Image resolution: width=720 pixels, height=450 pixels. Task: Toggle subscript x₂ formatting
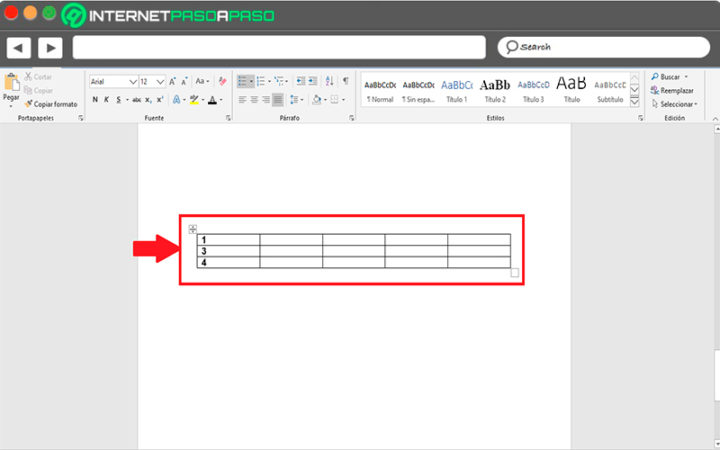tap(148, 100)
